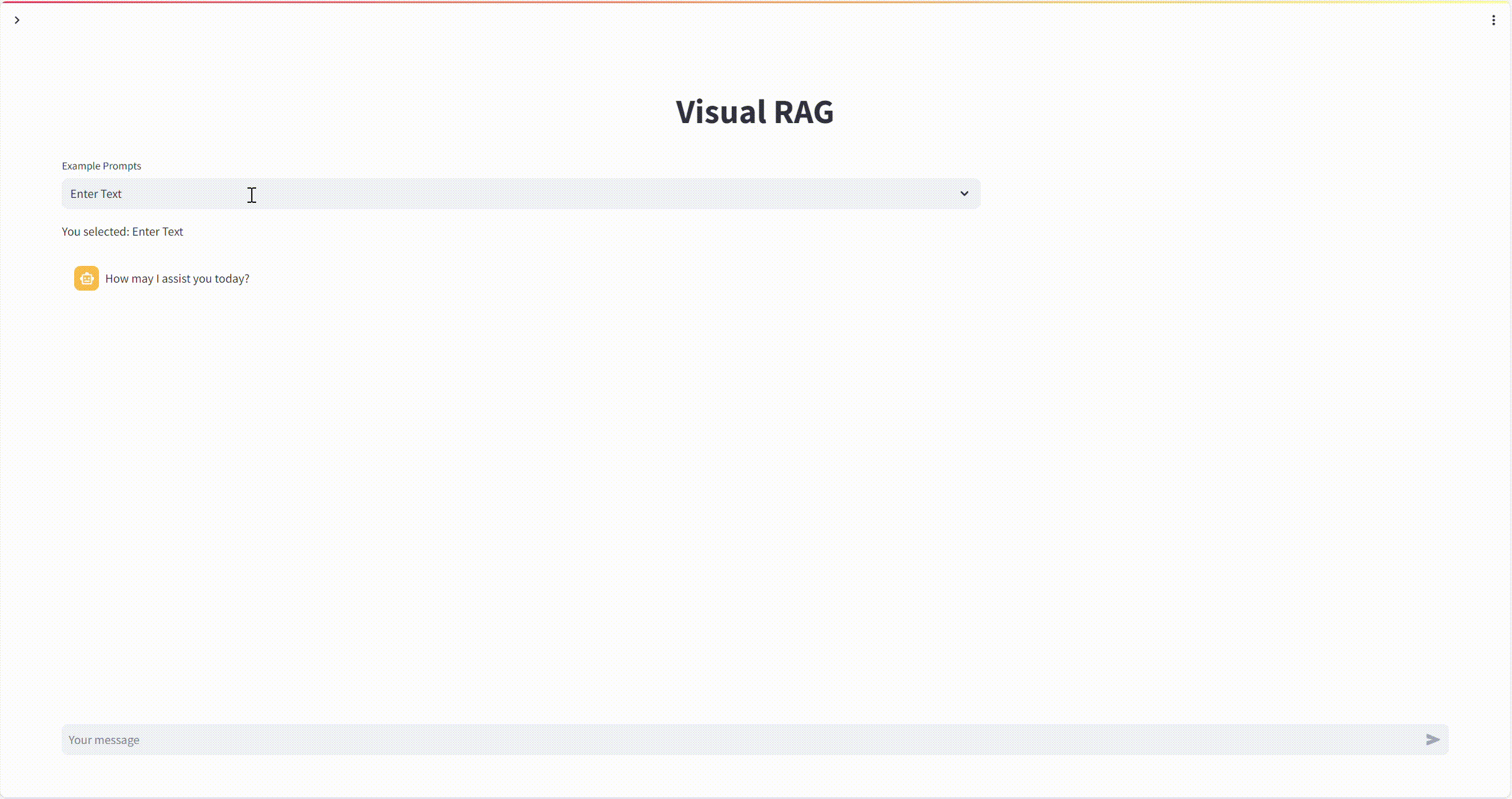Select the submit arrow beside the message box
This screenshot has width=1512, height=799.
tap(1432, 740)
